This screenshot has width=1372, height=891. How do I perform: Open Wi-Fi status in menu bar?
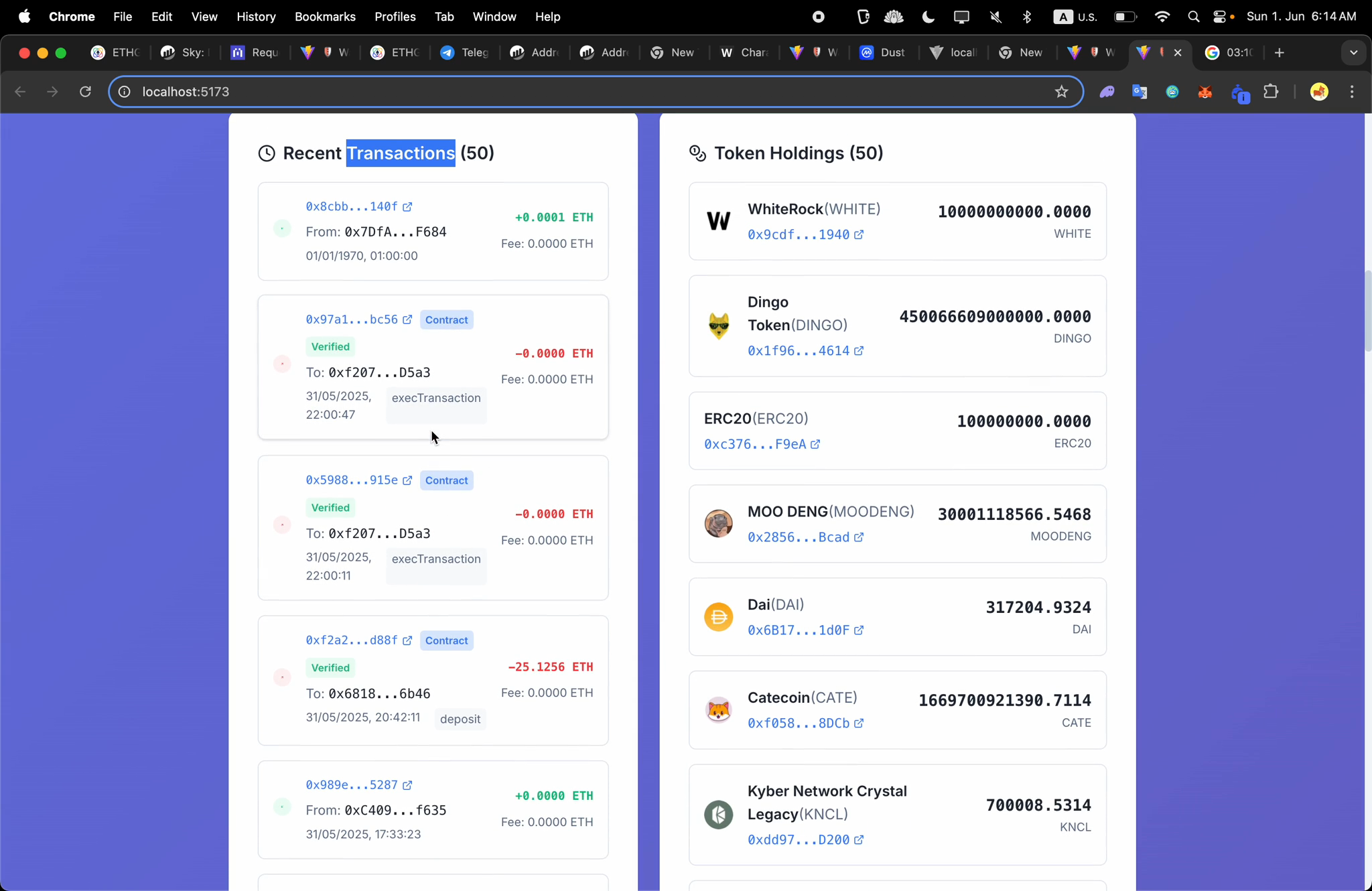click(1162, 17)
